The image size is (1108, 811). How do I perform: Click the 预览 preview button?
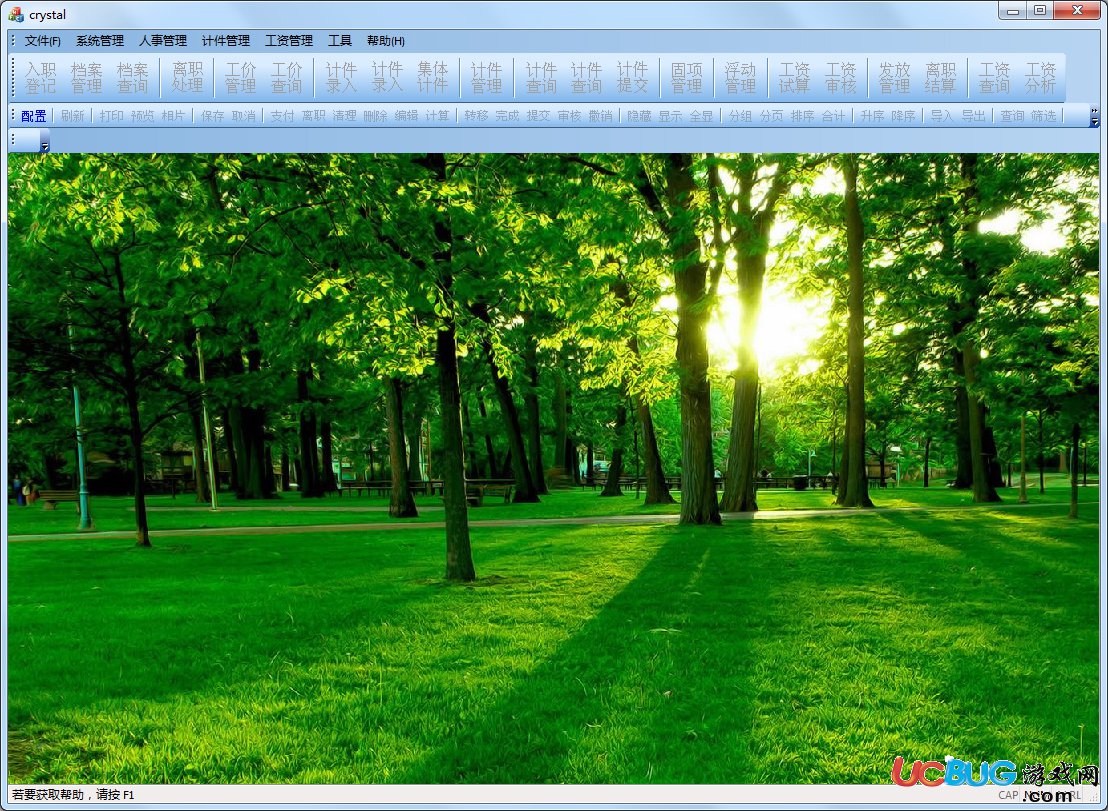[143, 116]
